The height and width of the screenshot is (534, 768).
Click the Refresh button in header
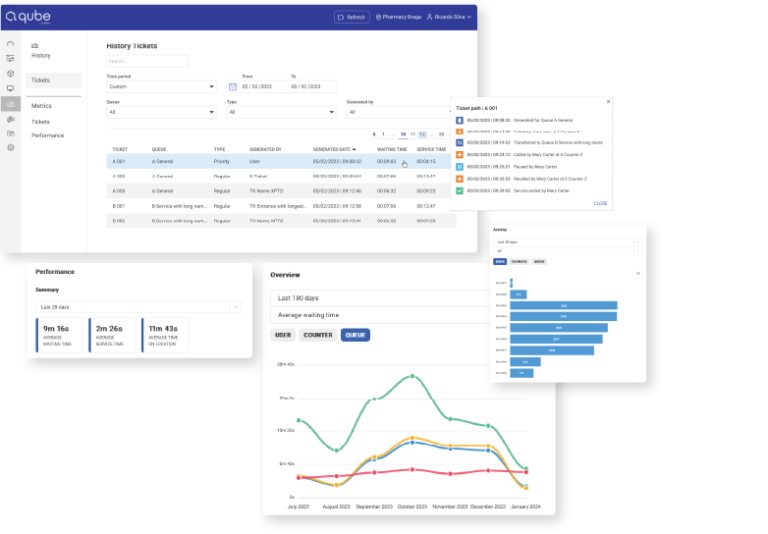(352, 17)
